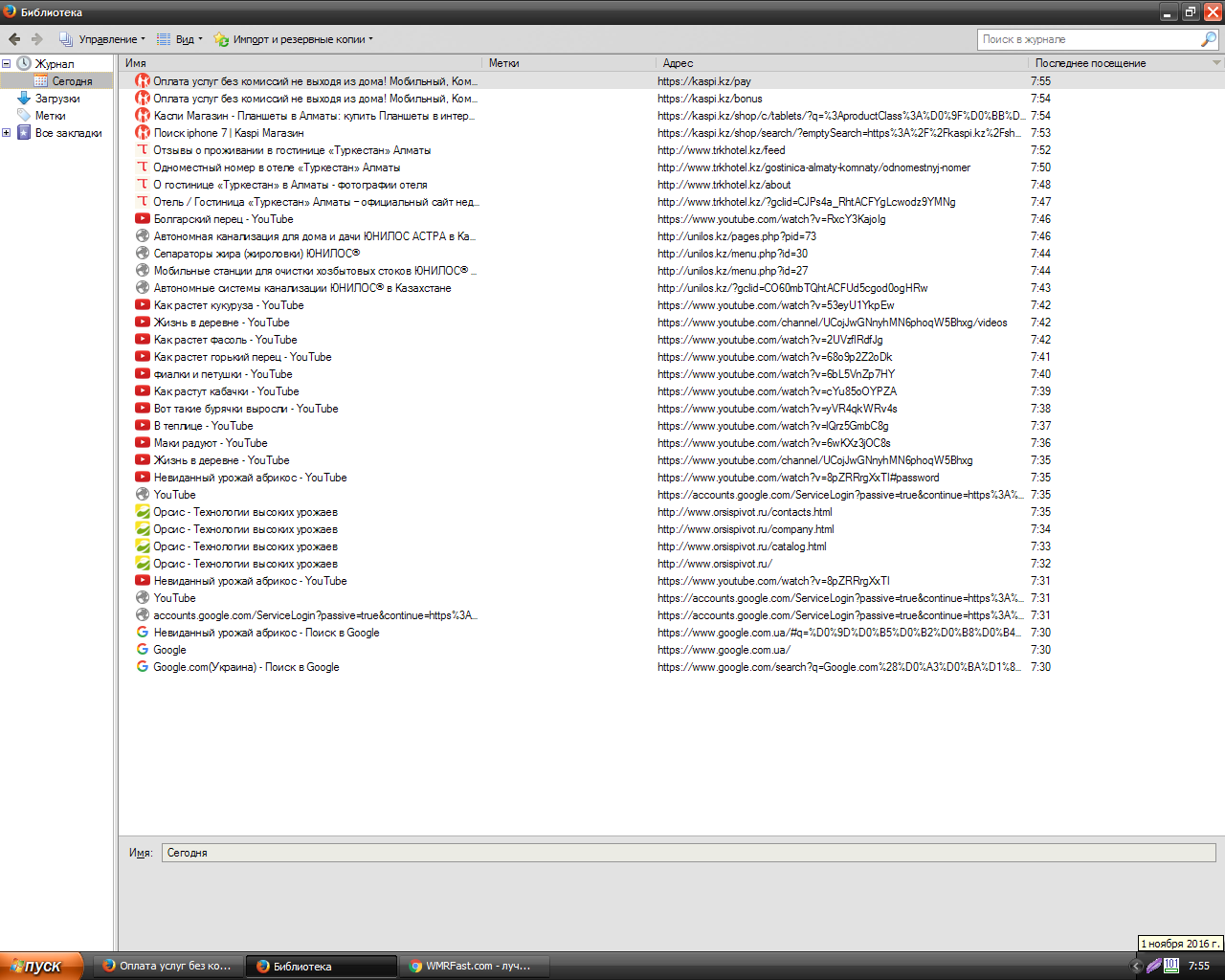Click YouTube icon of Болгарский перец row
The width and height of the screenshot is (1225, 980).
pyautogui.click(x=143, y=219)
